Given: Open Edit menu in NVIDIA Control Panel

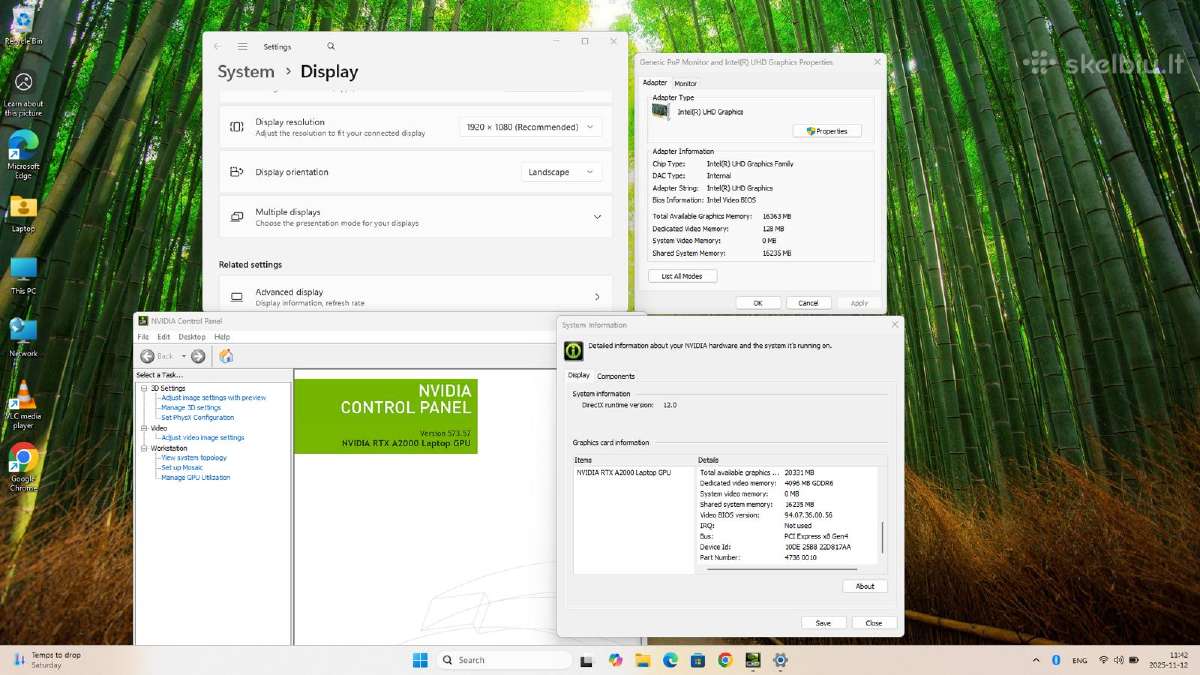Looking at the screenshot, I should (163, 337).
